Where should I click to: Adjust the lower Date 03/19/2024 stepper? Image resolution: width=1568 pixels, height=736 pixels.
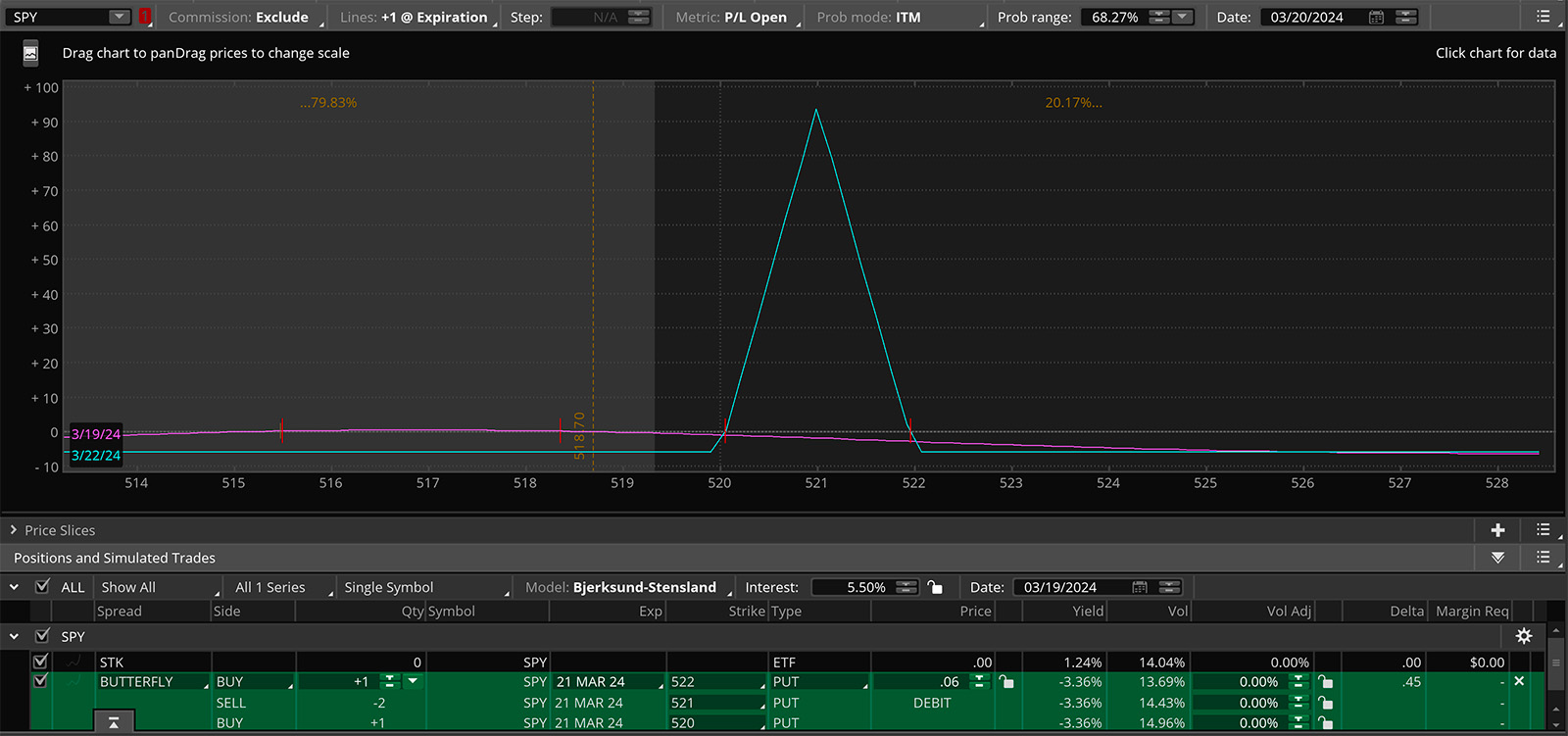(x=1169, y=587)
